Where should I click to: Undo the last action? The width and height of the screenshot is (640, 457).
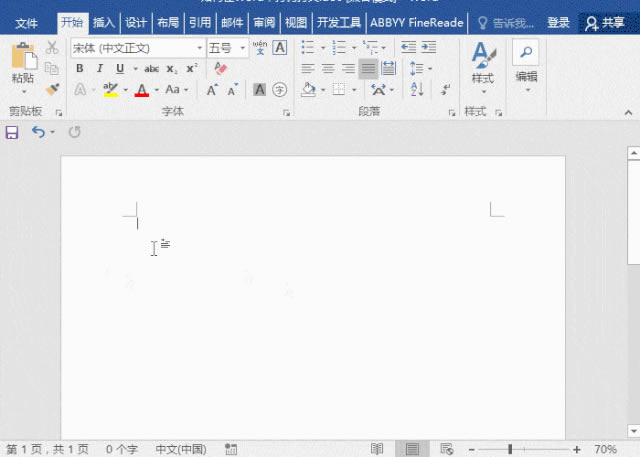38,132
